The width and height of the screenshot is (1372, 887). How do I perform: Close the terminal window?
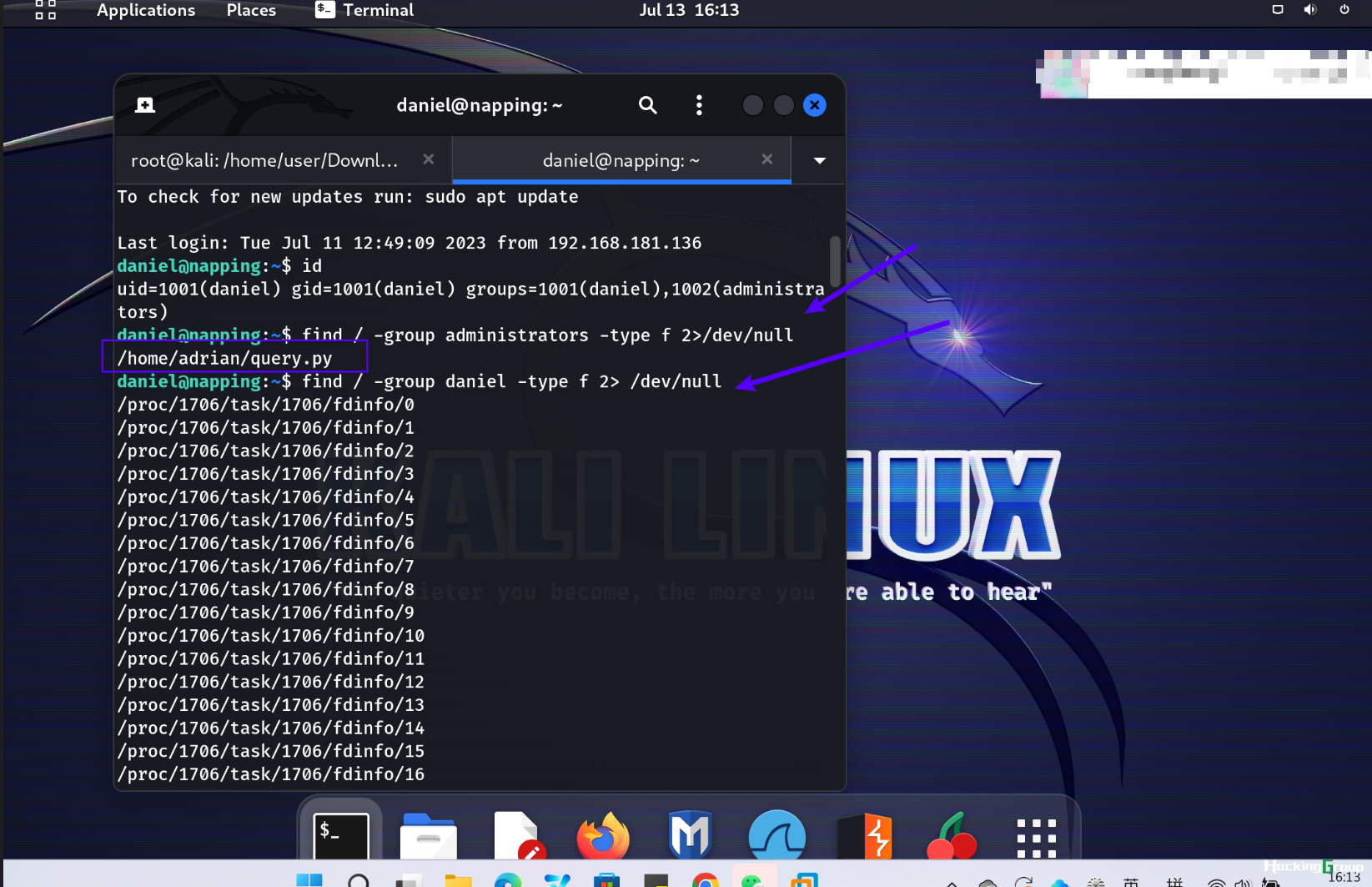click(x=815, y=105)
